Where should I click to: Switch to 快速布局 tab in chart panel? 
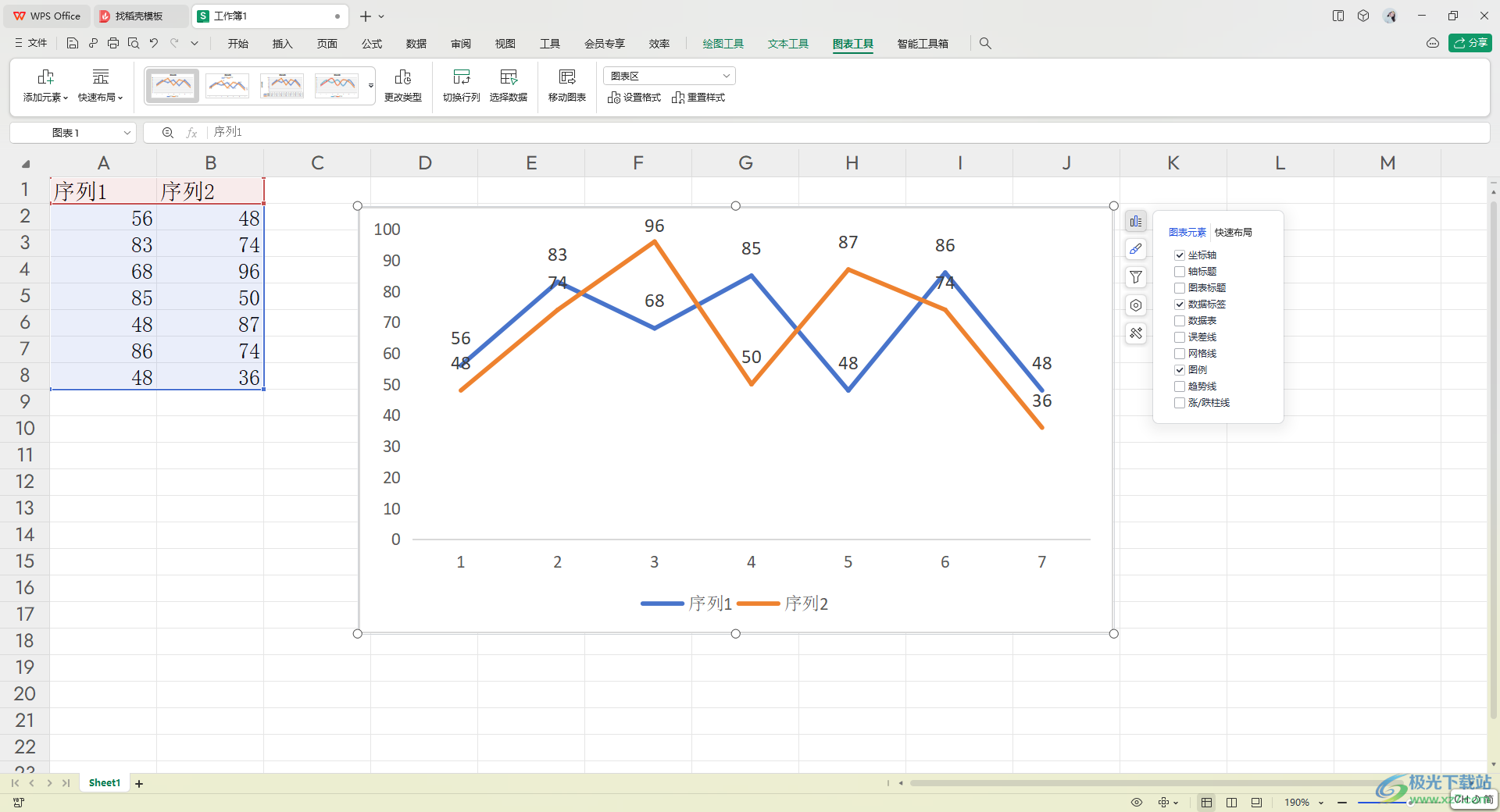(1234, 233)
